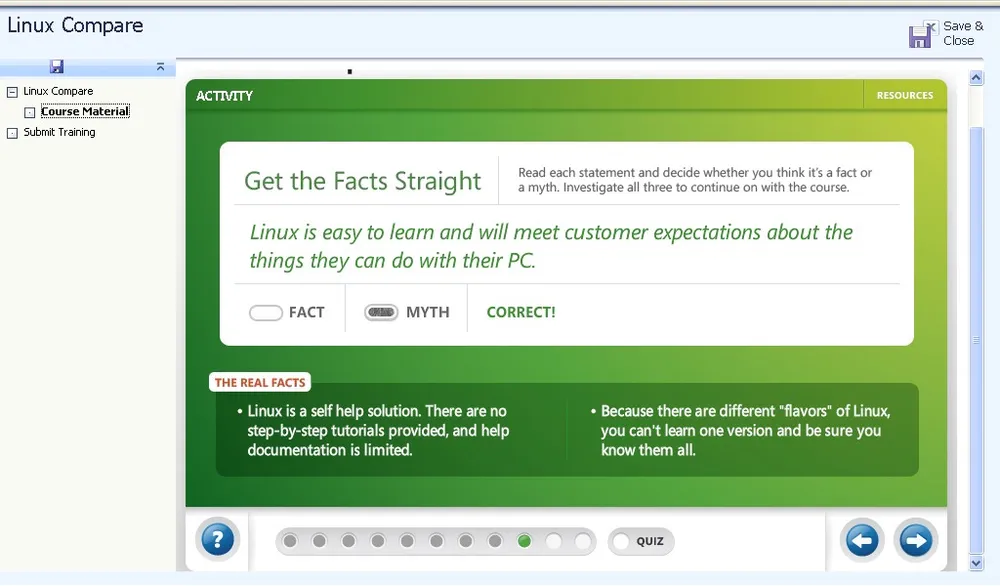
Task: Jump to the first gray progress dot
Action: (x=290, y=541)
